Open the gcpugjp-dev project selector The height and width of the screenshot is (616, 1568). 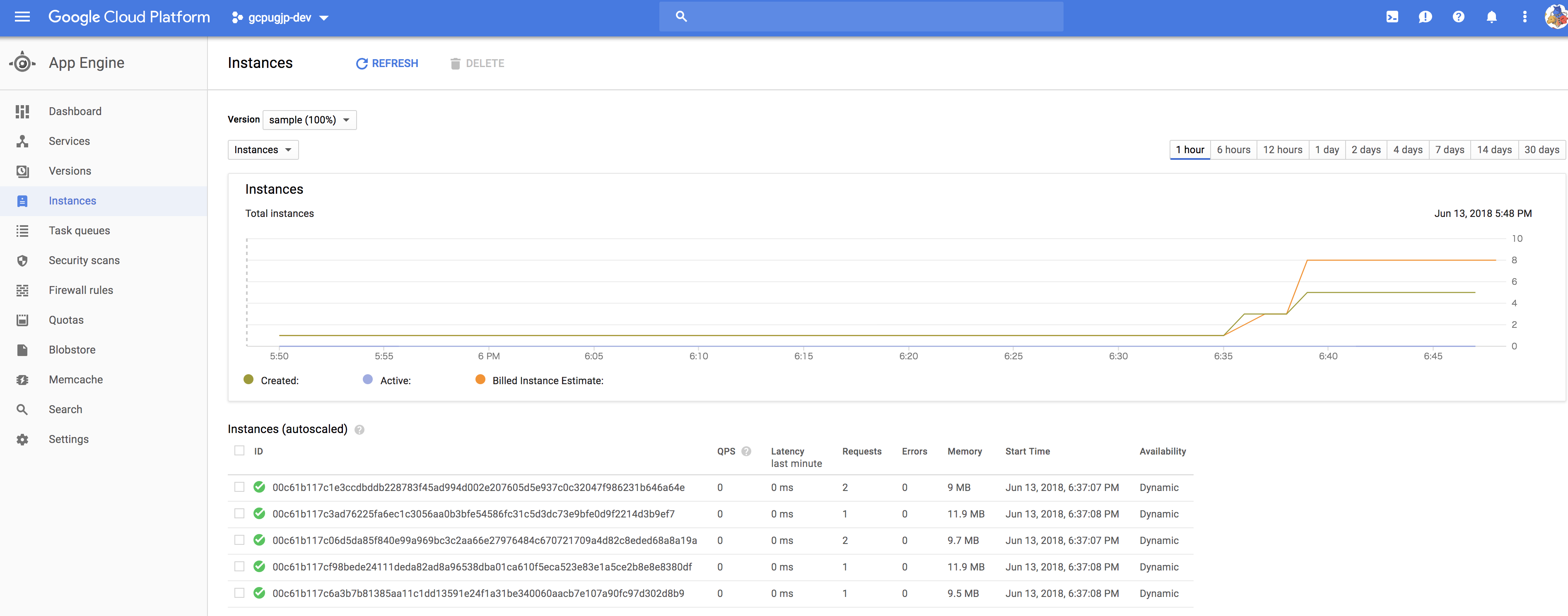click(280, 17)
